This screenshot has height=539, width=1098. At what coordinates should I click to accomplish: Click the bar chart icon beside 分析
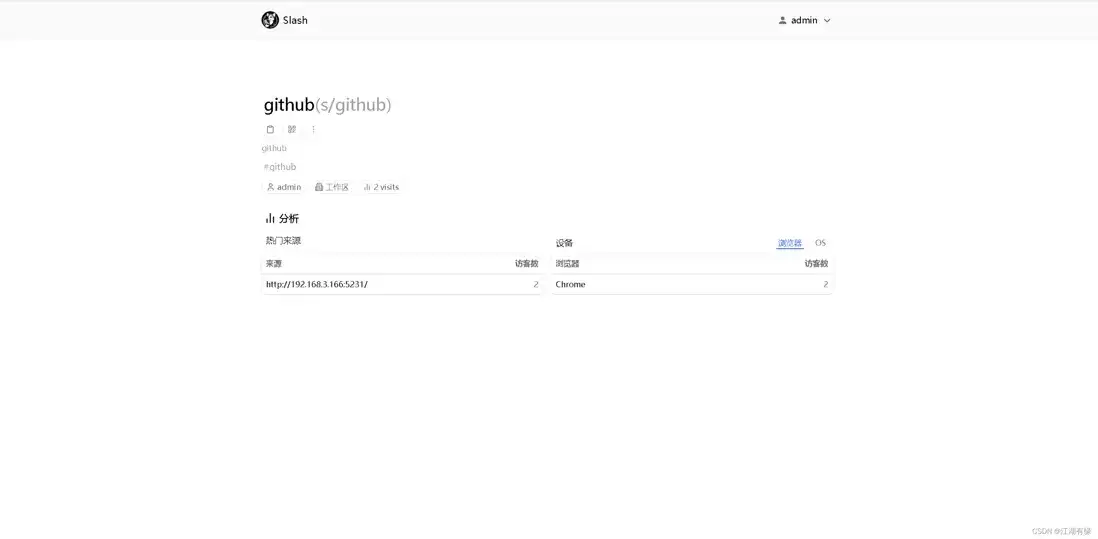point(270,218)
